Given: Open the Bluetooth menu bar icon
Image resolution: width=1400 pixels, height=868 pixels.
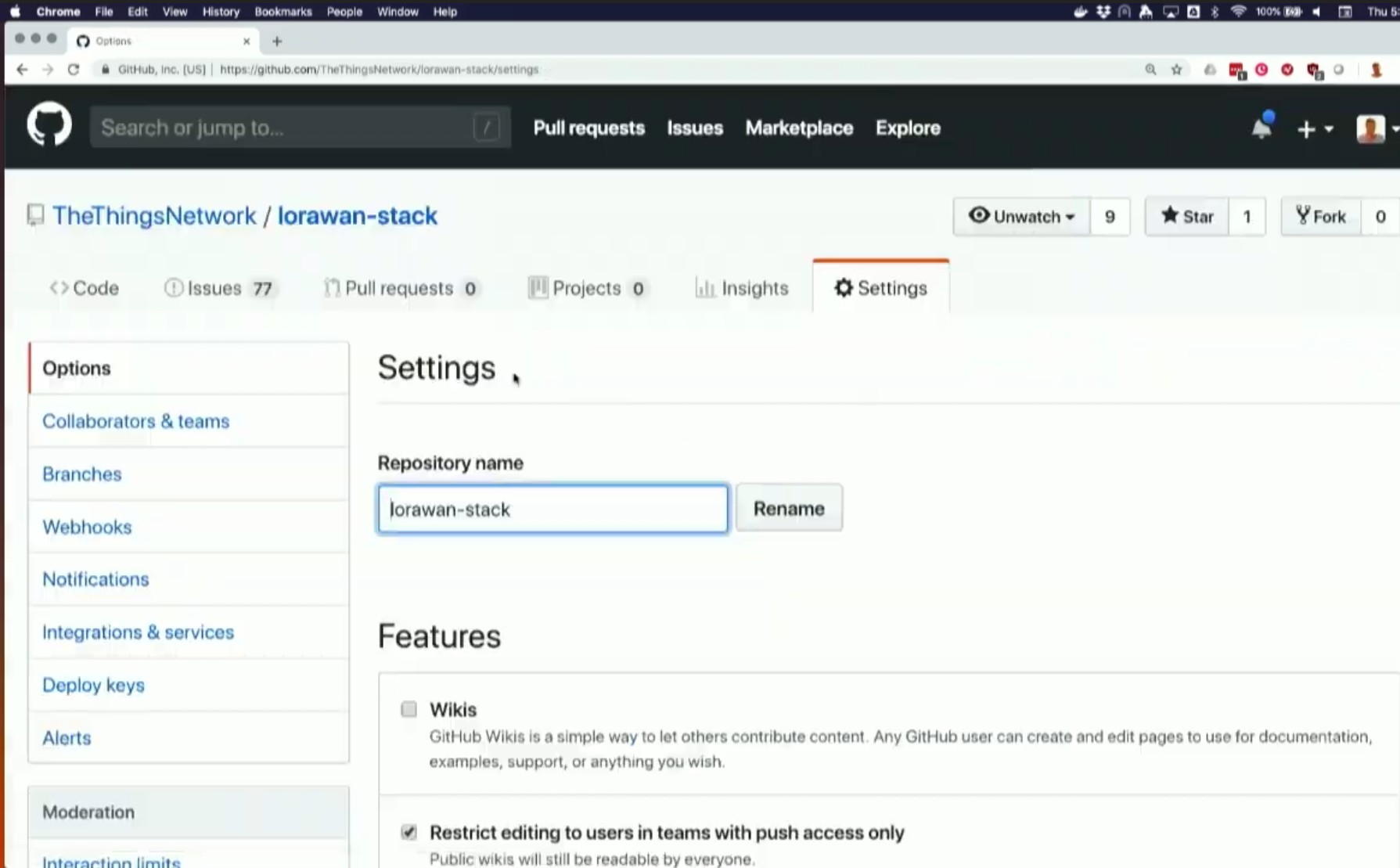Looking at the screenshot, I should click(1215, 11).
